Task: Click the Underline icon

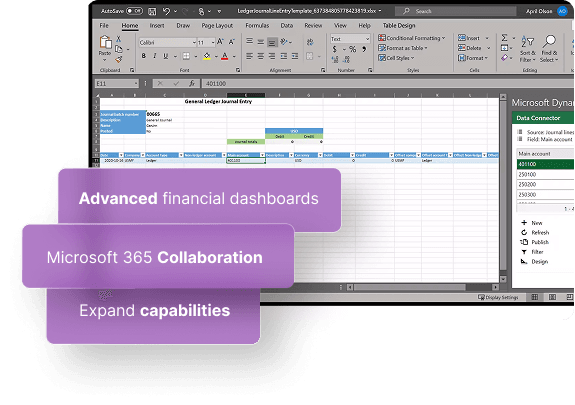Action: point(166,56)
